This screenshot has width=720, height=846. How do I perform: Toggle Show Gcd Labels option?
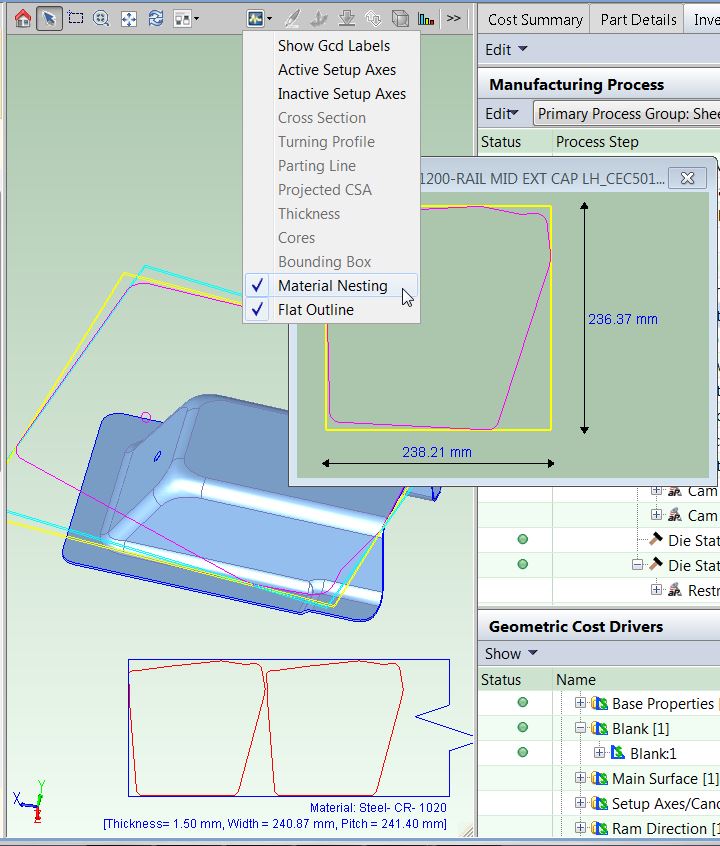[333, 46]
